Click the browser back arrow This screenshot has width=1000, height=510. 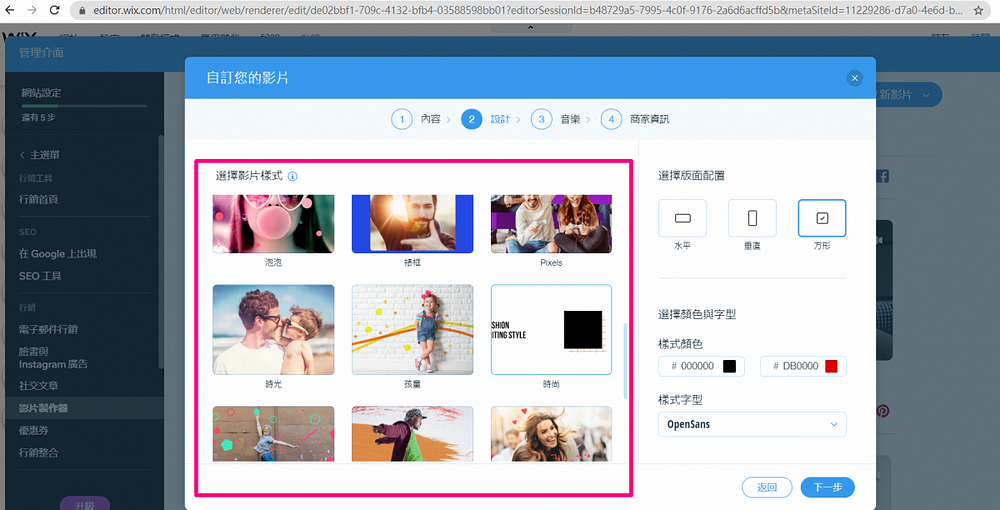[x=10, y=10]
